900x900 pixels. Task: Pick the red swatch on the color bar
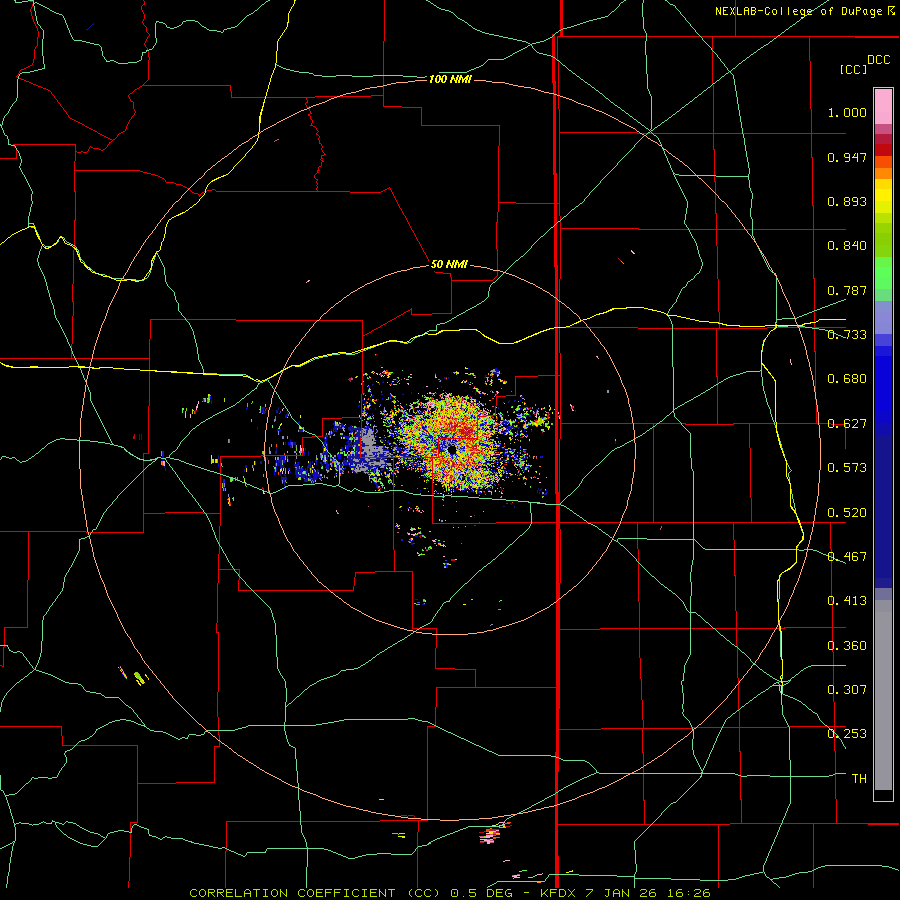coord(883,149)
